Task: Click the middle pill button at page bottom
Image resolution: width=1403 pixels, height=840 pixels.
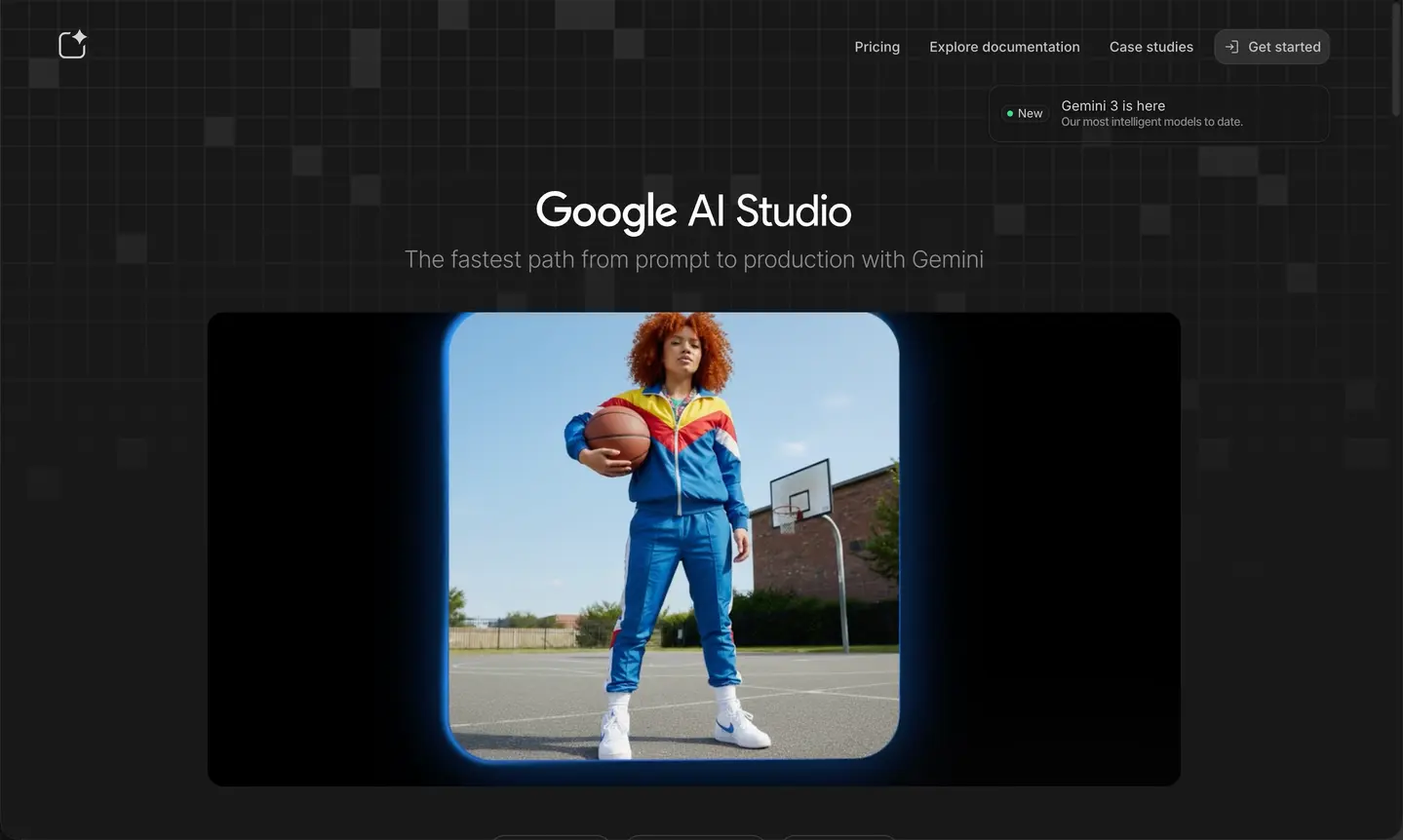Action: click(694, 837)
